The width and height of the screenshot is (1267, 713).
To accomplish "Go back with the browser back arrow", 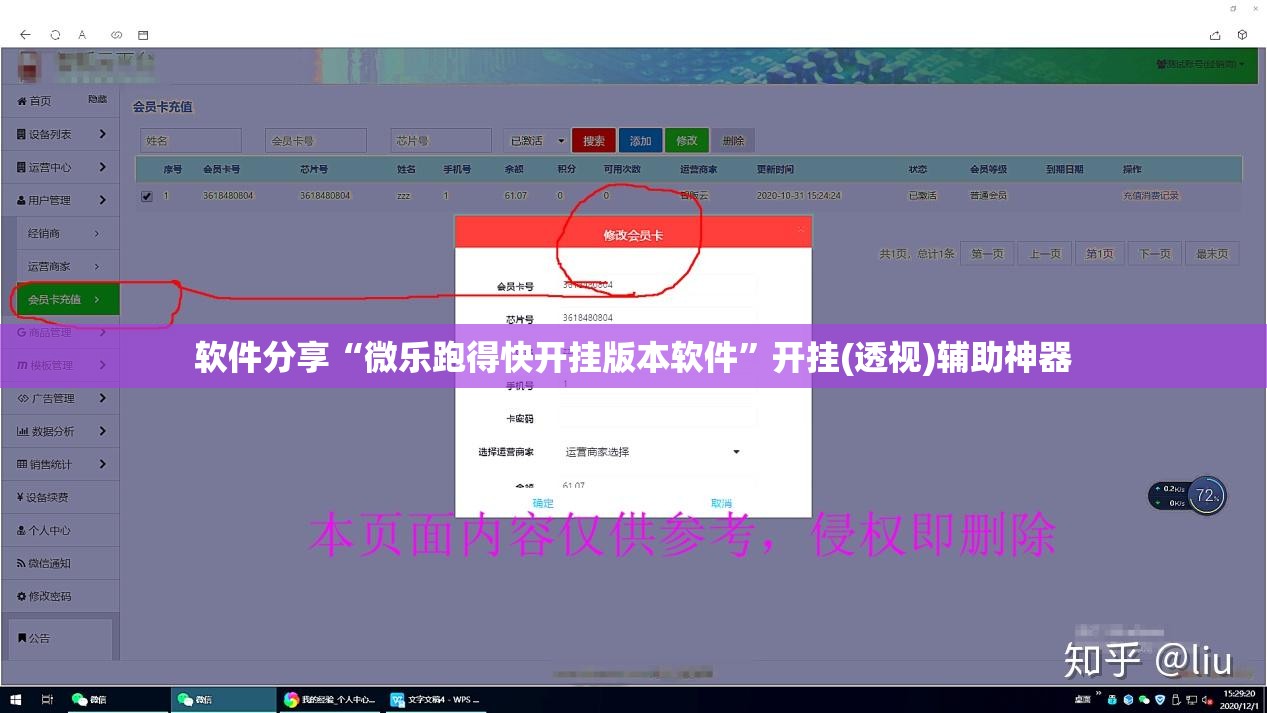I will 25,34.
